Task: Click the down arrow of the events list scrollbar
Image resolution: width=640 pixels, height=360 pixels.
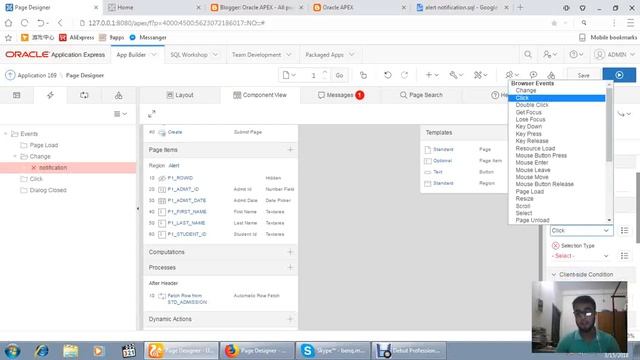Action: [x=609, y=220]
